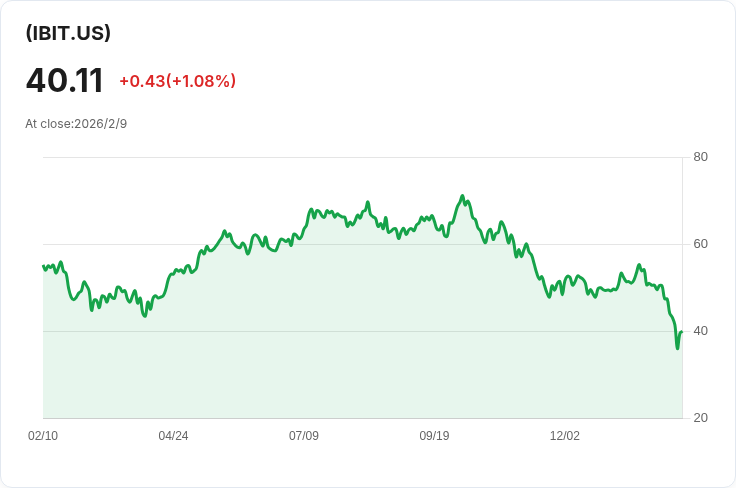Click the green shaded area under the line

[x=360, y=340]
